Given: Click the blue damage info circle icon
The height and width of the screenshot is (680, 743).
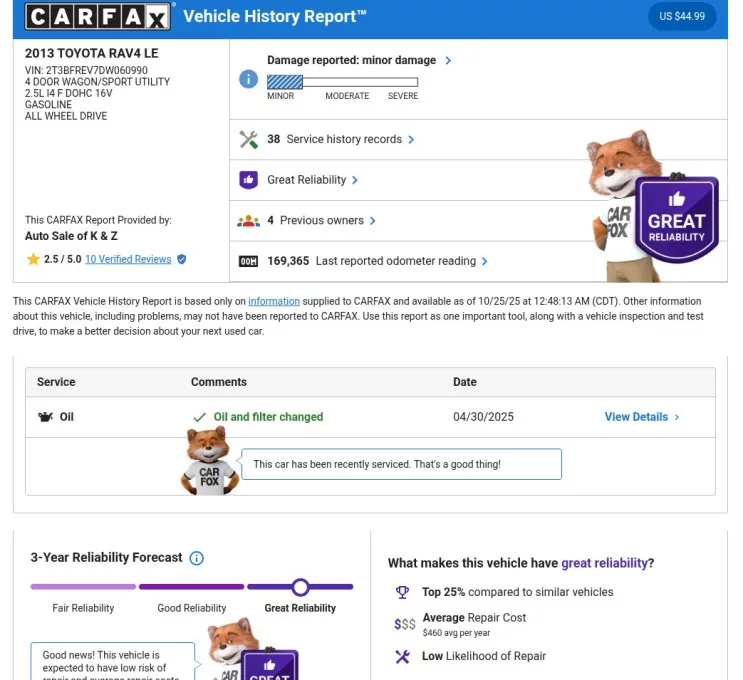Looking at the screenshot, I should (248, 79).
